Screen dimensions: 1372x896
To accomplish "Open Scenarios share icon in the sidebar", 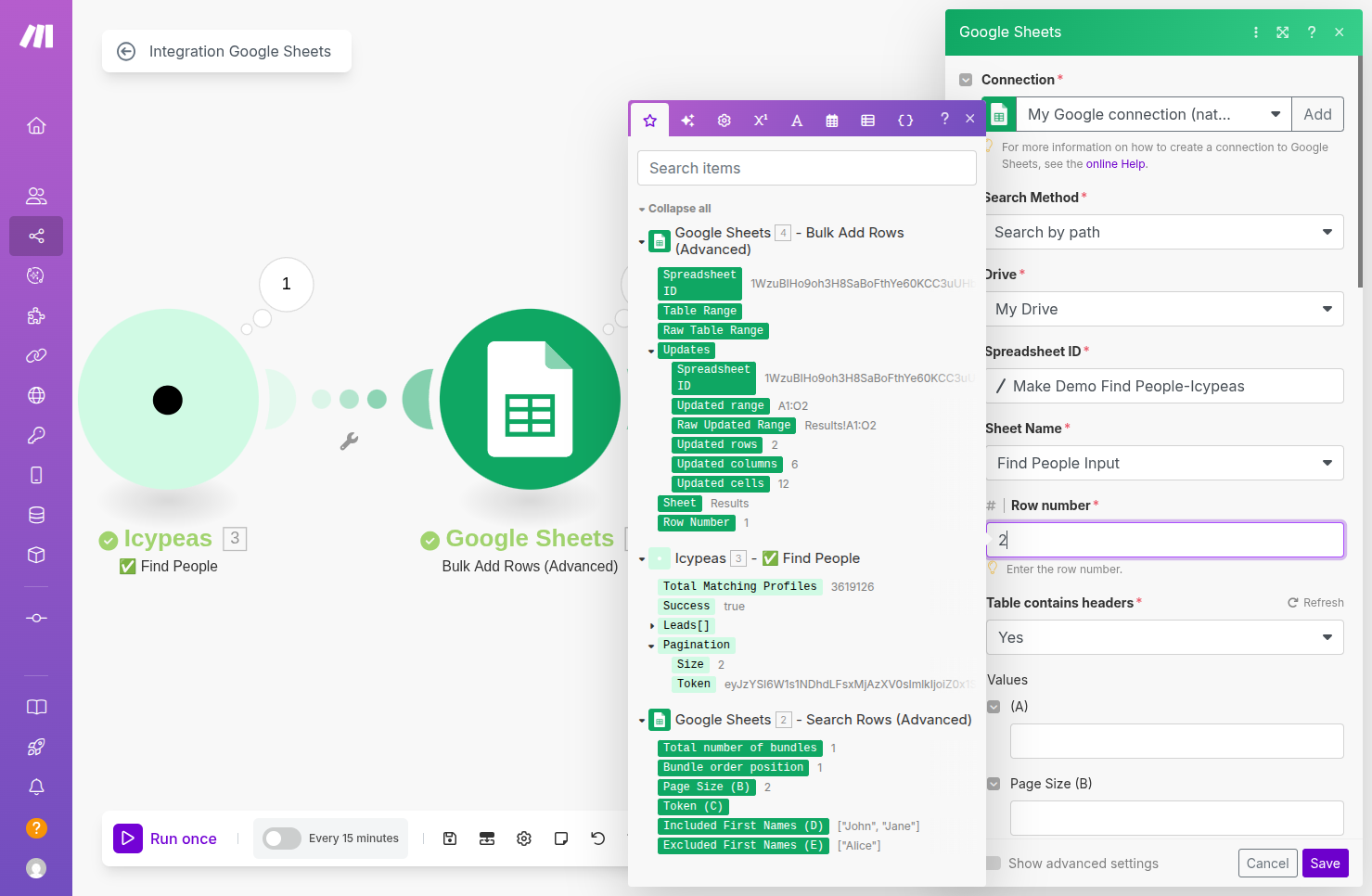I will coord(36,236).
